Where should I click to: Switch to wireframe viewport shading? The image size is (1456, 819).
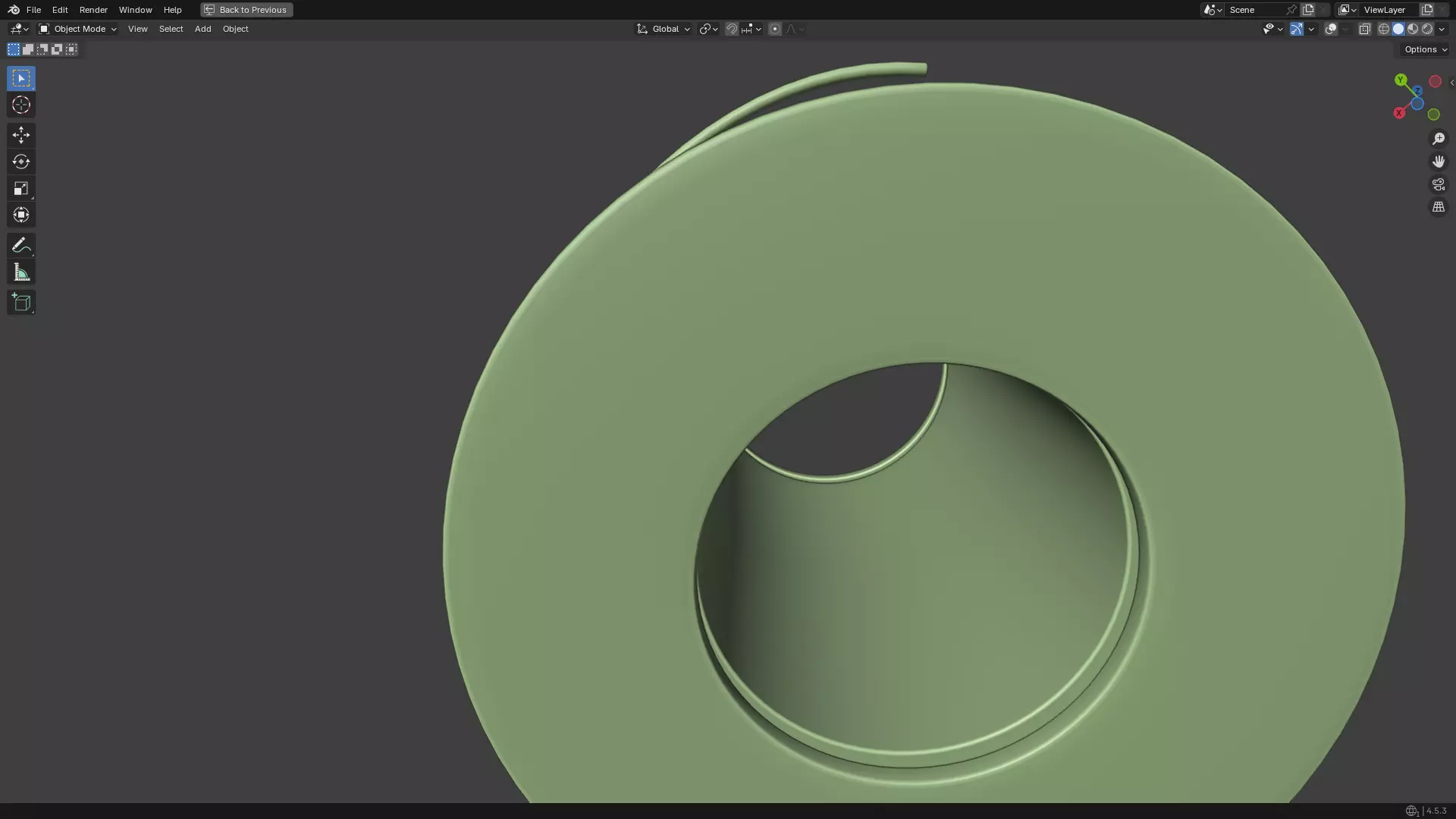1383,29
